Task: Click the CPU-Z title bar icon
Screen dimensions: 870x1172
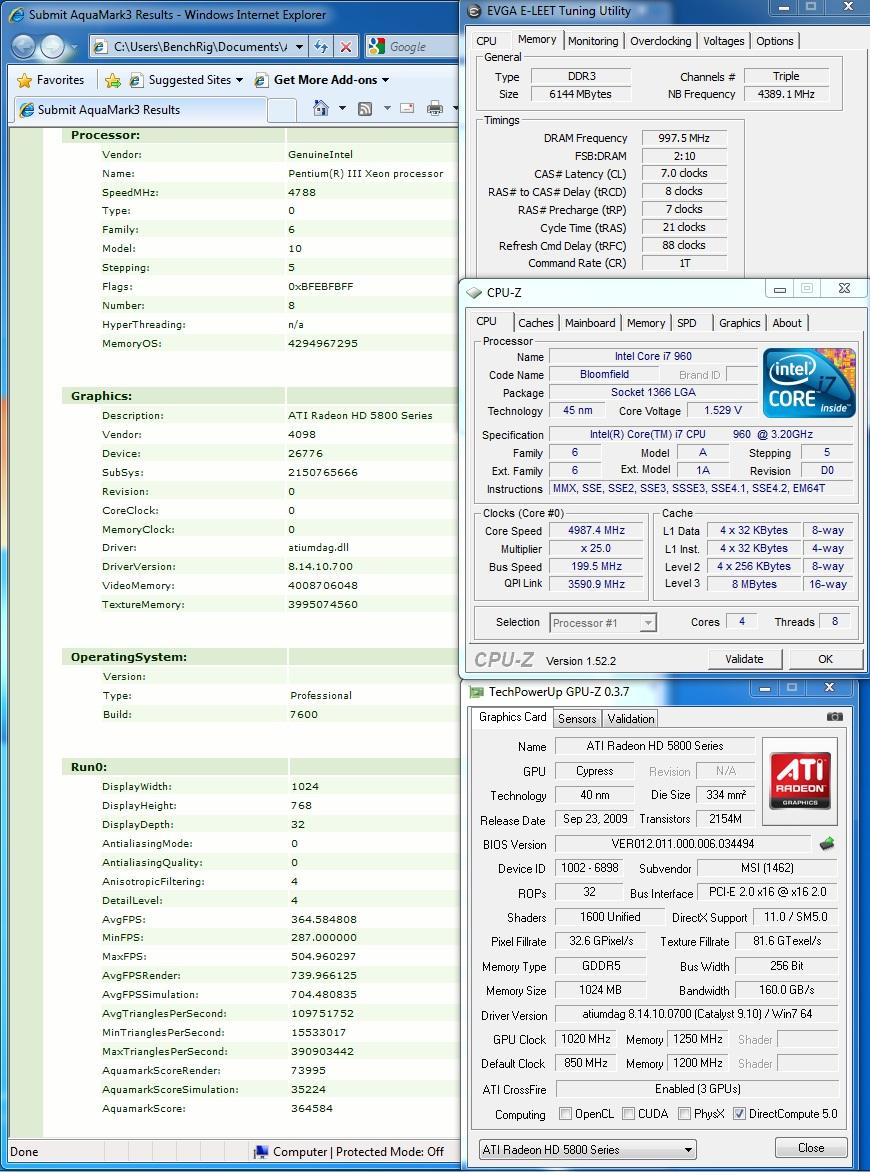Action: (474, 292)
